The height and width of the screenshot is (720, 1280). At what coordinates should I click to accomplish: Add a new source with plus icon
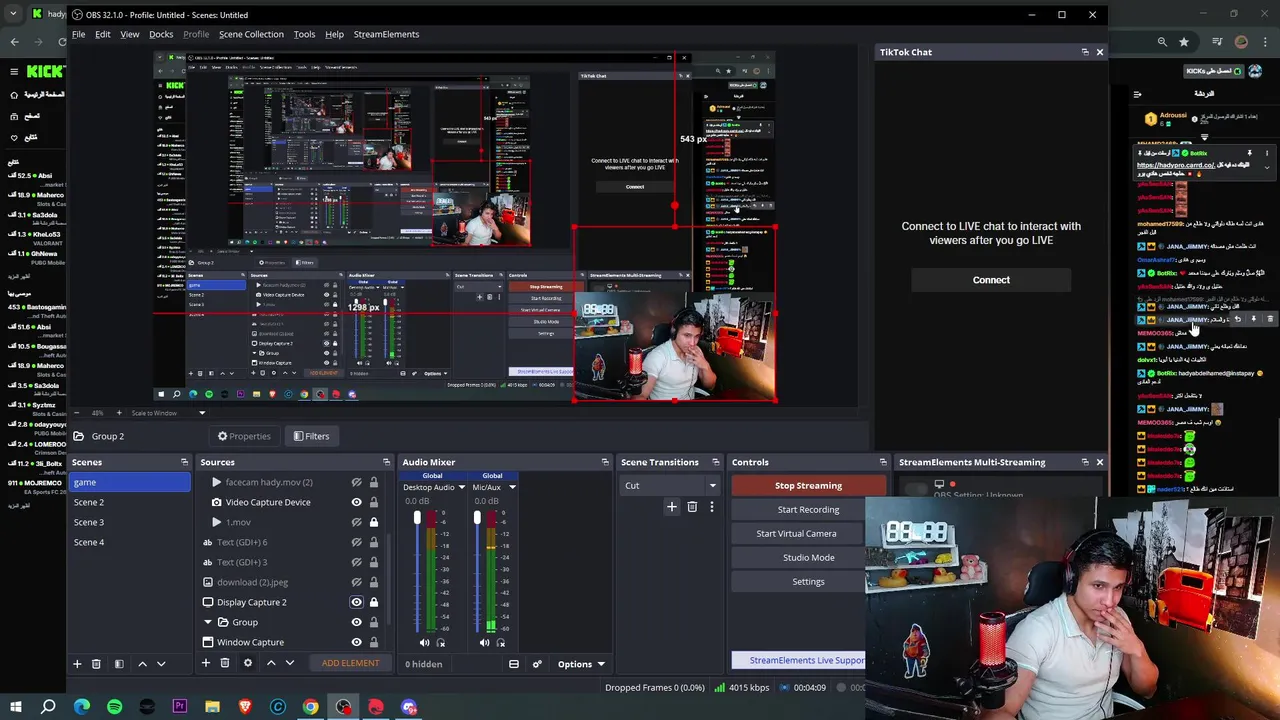(x=206, y=663)
